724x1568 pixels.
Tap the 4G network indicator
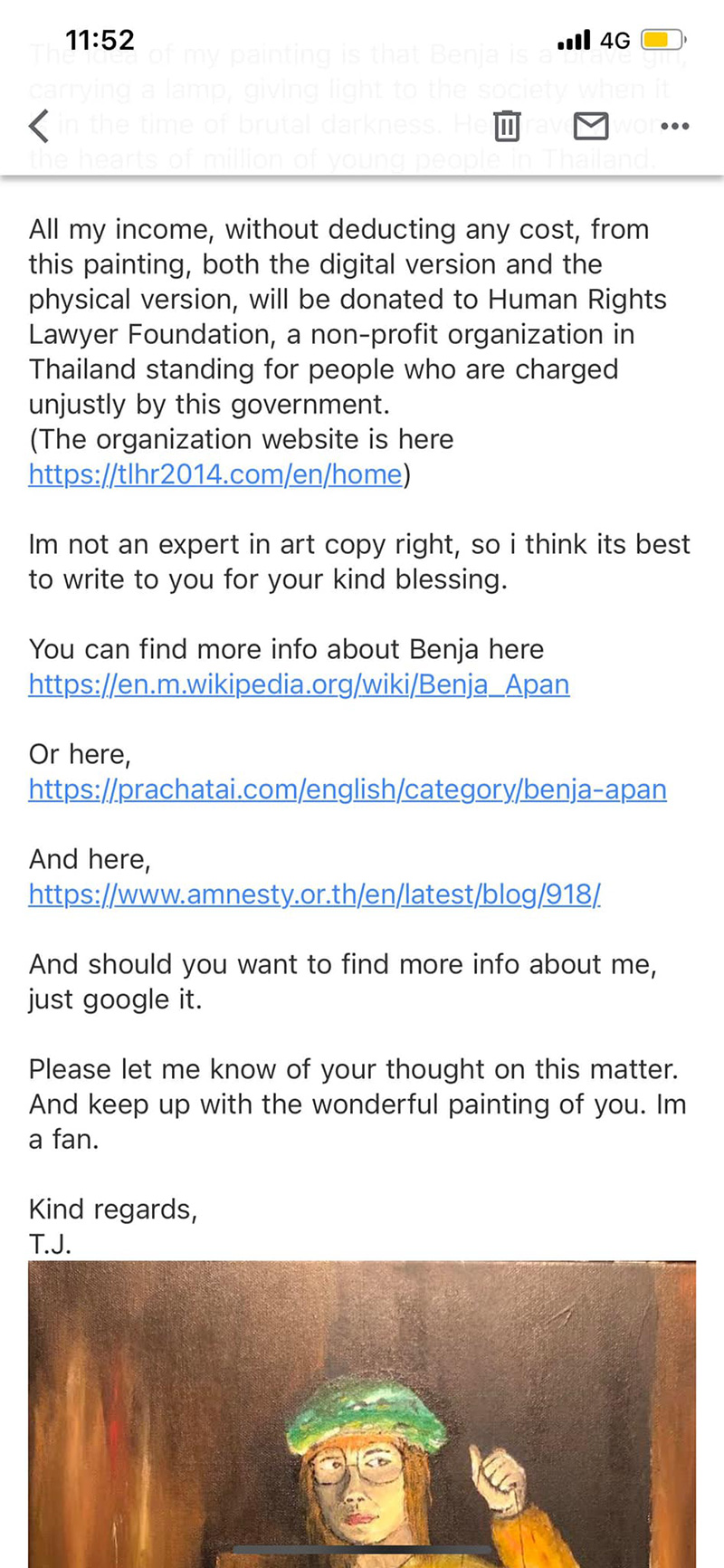[615, 40]
